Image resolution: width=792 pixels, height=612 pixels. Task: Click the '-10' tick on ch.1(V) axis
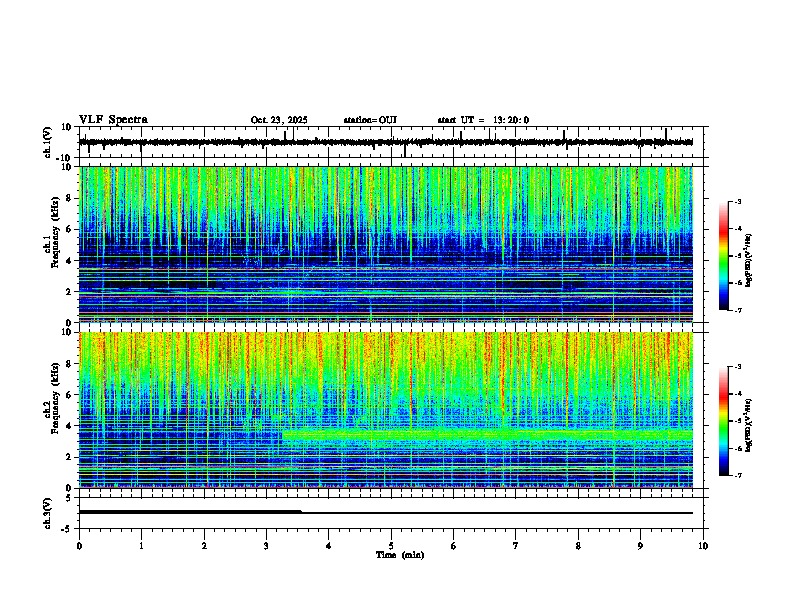click(x=64, y=158)
